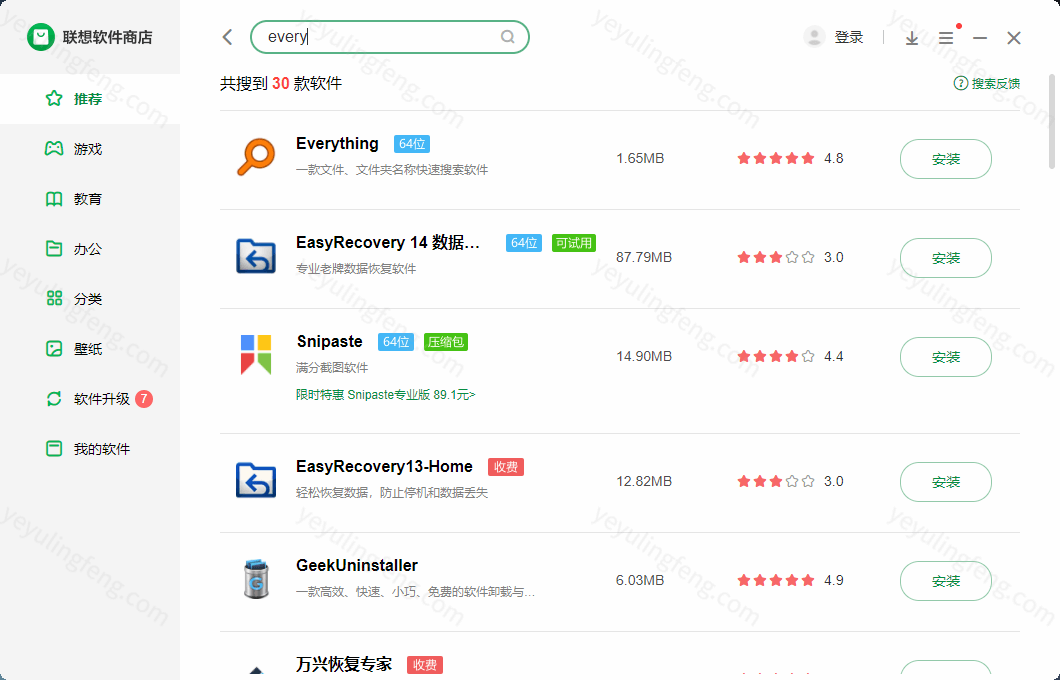Open the 游戏 category

point(90,149)
